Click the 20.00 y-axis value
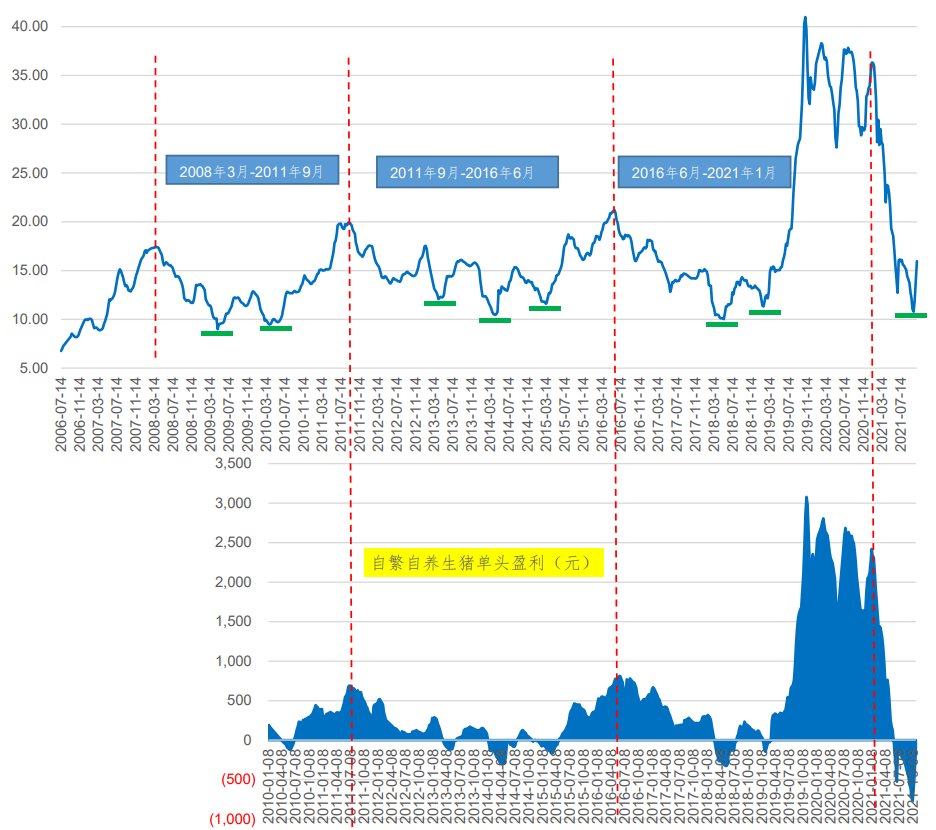 pyautogui.click(x=30, y=222)
